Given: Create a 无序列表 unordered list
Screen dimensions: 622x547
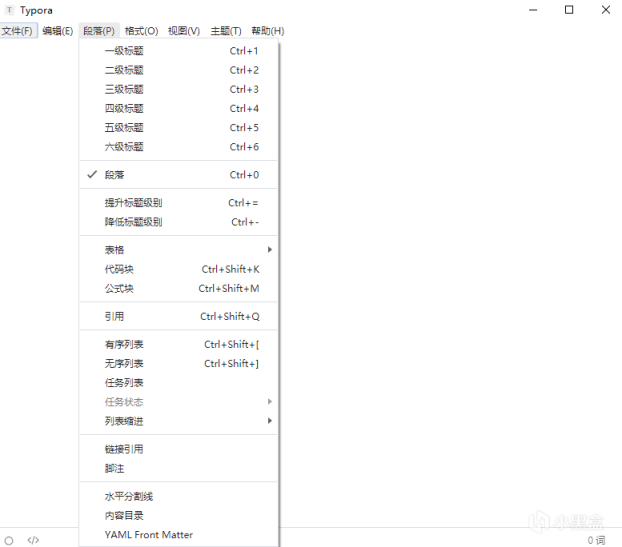Looking at the screenshot, I should tap(179, 363).
